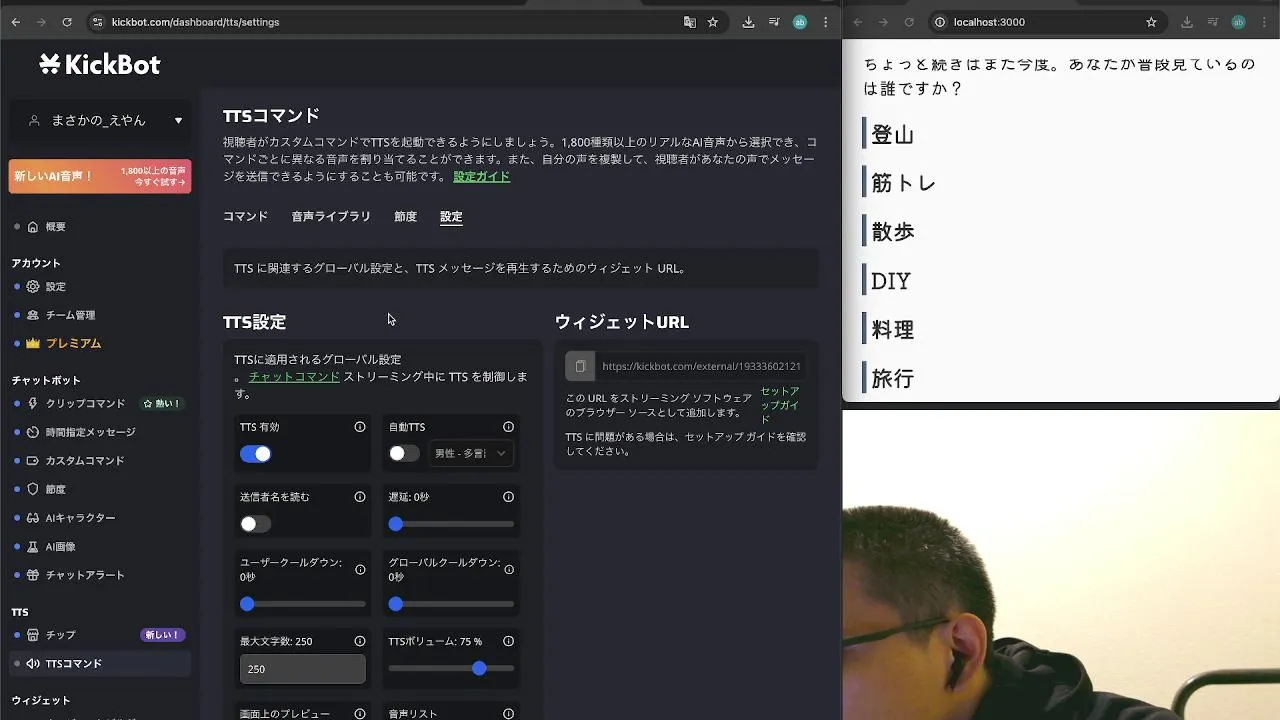Adjust the グローバルクールダウン slider

[451, 604]
